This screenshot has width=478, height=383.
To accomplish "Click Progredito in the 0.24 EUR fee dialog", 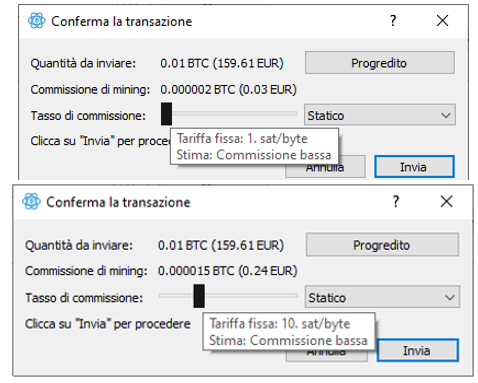I will [382, 245].
